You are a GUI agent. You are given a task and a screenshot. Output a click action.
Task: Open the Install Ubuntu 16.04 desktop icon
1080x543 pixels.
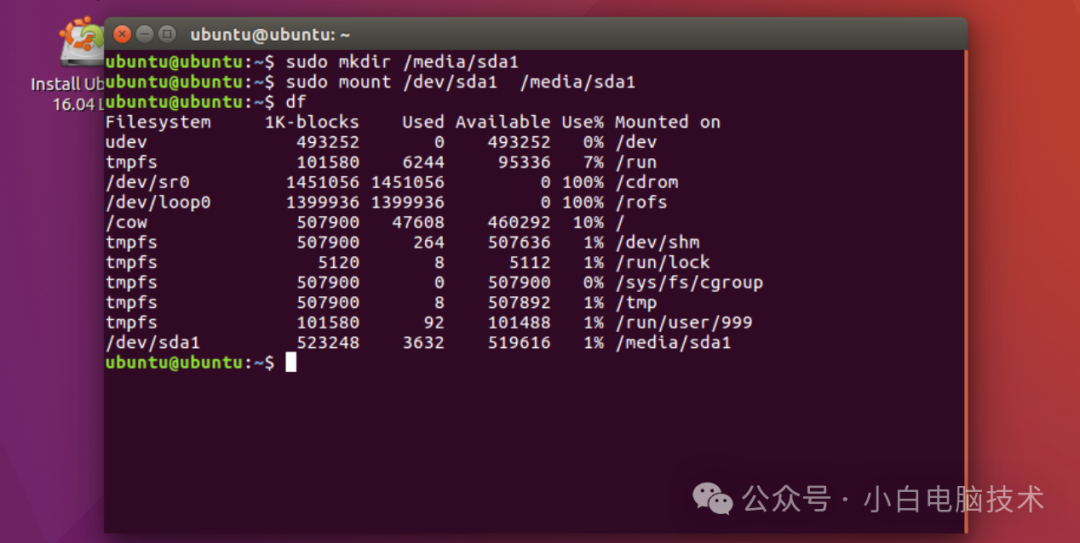coord(68,65)
